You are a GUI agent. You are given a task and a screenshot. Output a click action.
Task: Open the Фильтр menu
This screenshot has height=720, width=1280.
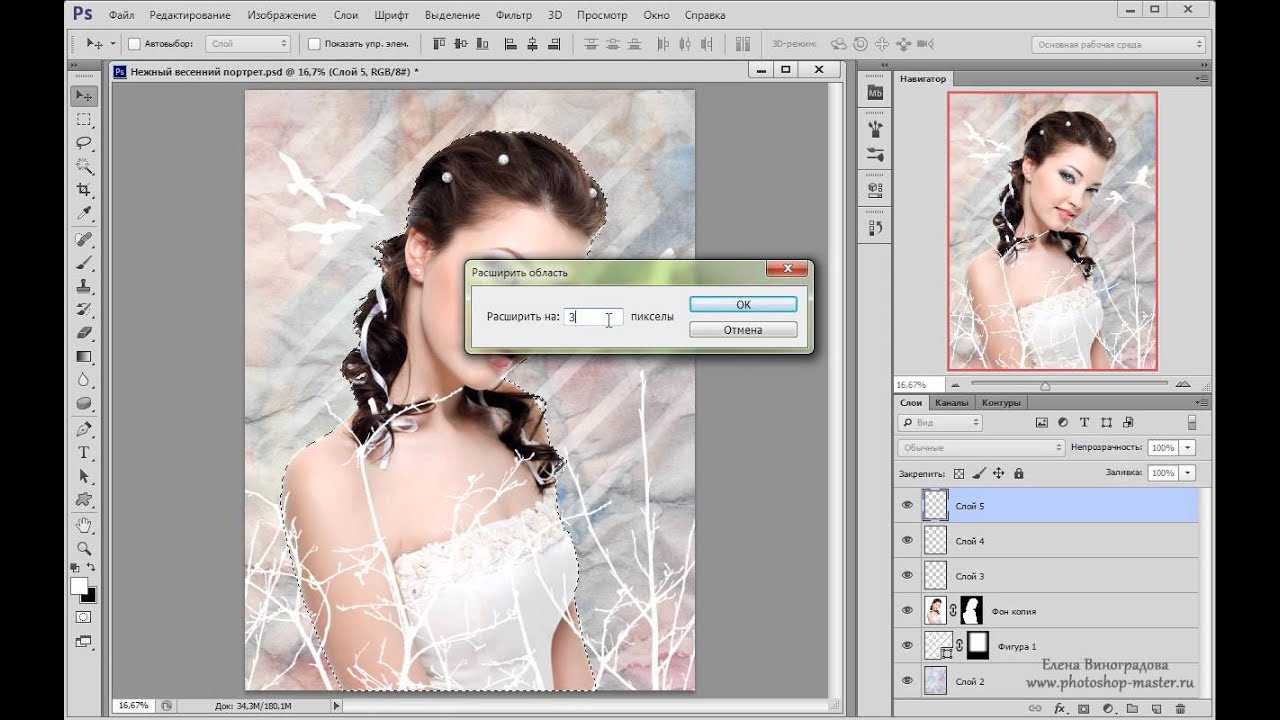tap(514, 15)
